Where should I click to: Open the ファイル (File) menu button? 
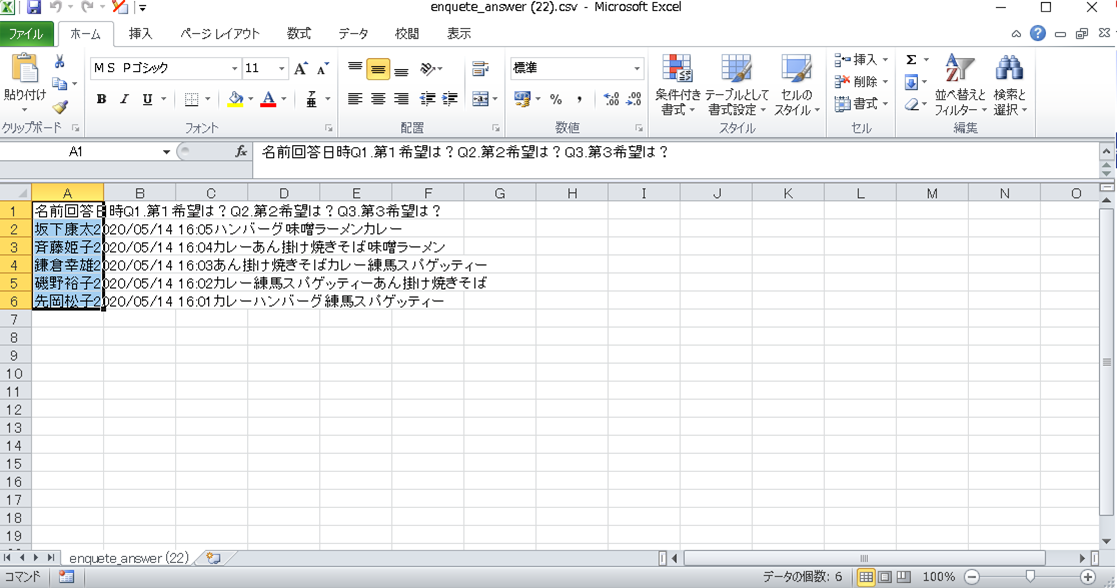pyautogui.click(x=26, y=33)
